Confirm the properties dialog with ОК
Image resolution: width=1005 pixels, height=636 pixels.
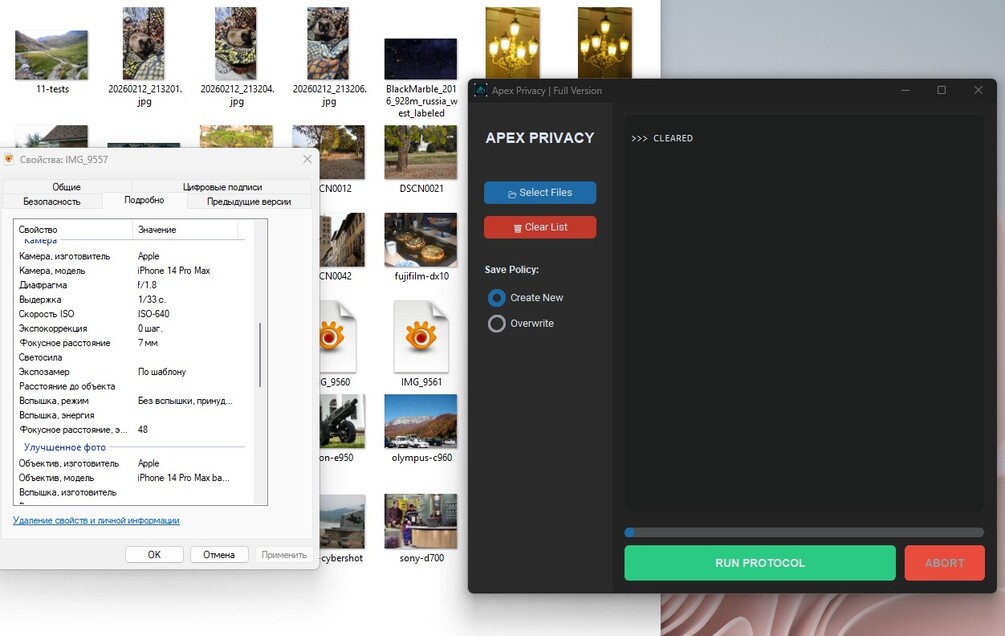point(154,555)
